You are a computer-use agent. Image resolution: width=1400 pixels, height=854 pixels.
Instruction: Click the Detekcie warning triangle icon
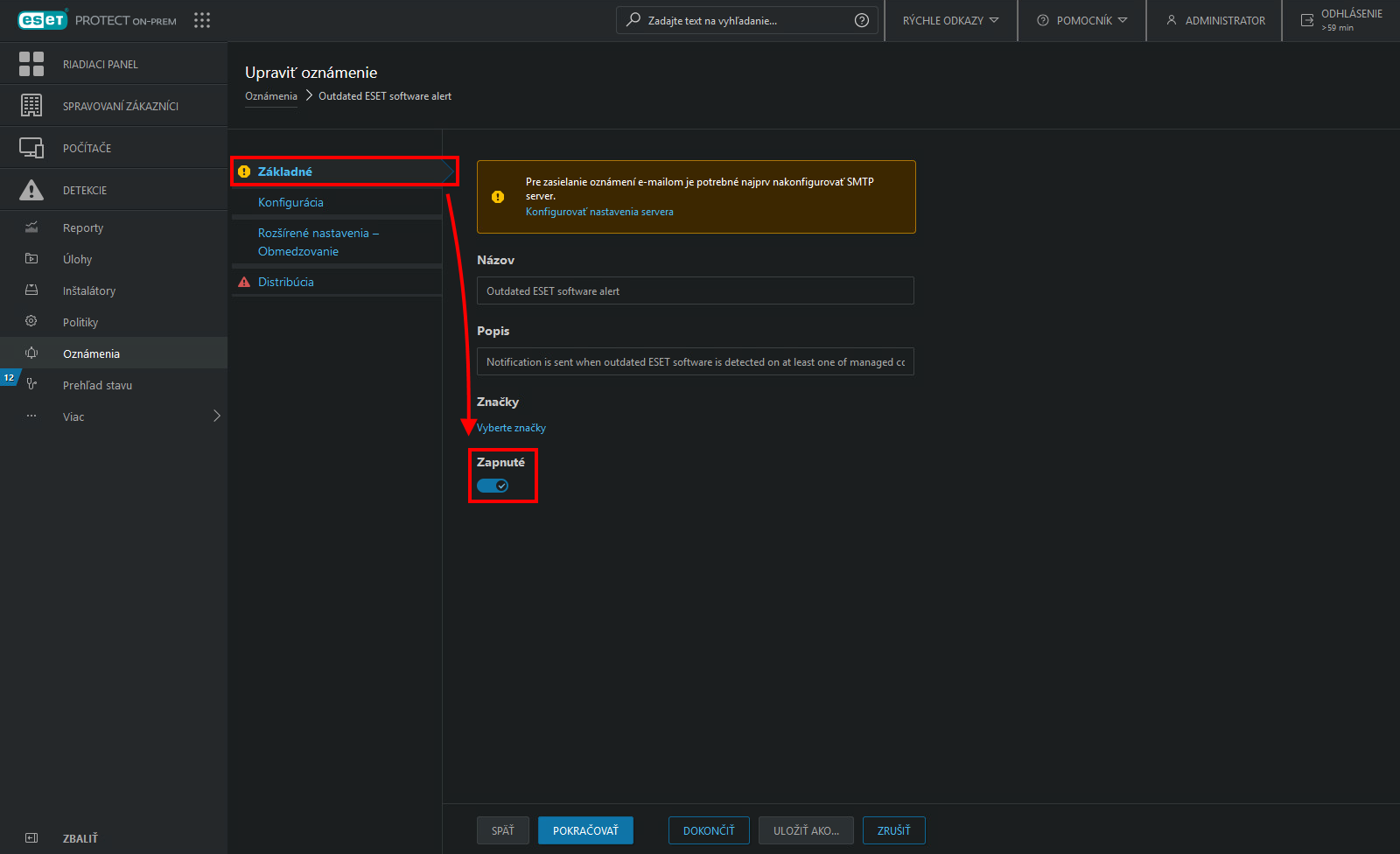31,190
